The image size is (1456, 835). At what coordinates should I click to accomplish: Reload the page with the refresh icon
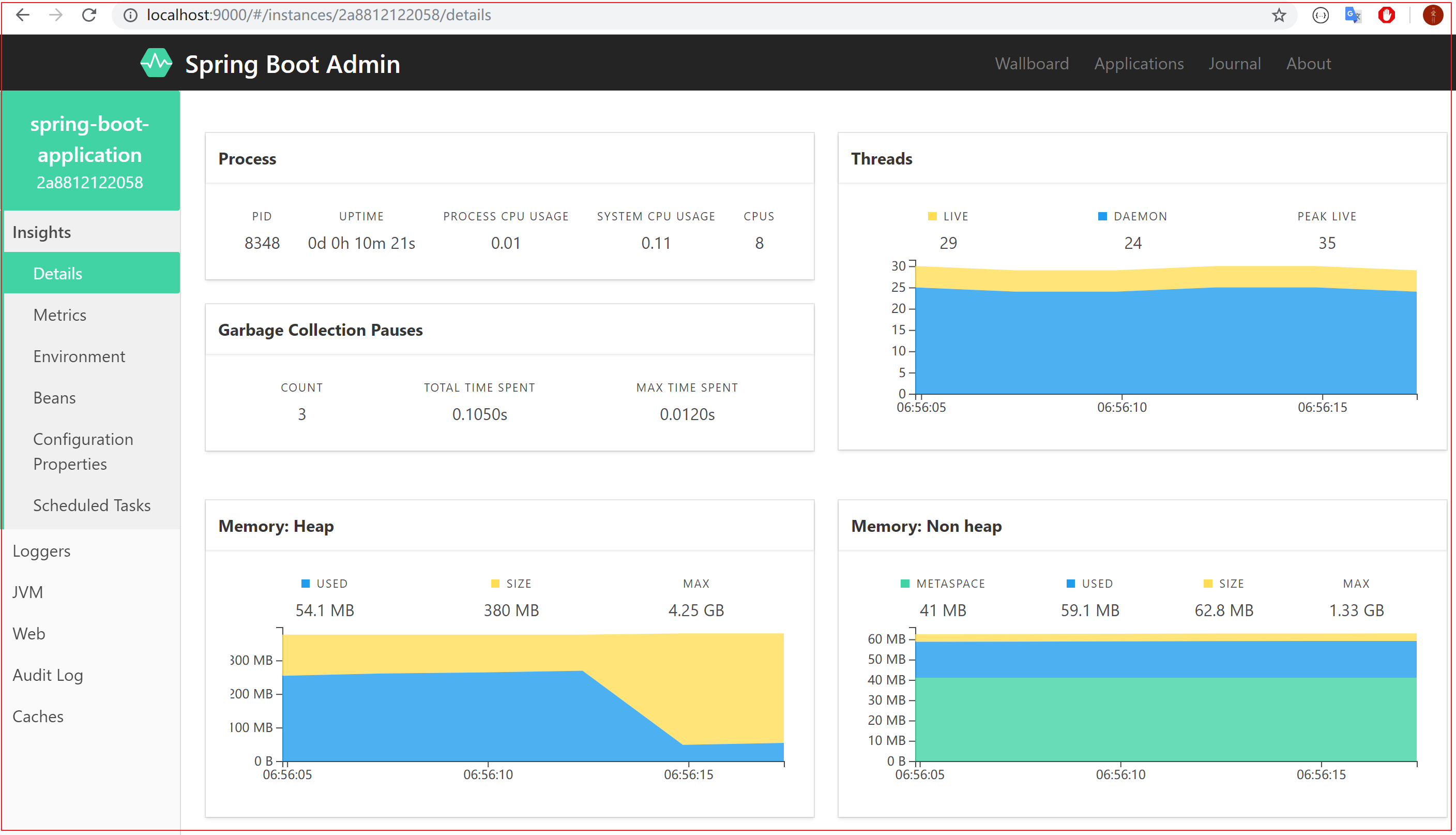[x=89, y=16]
